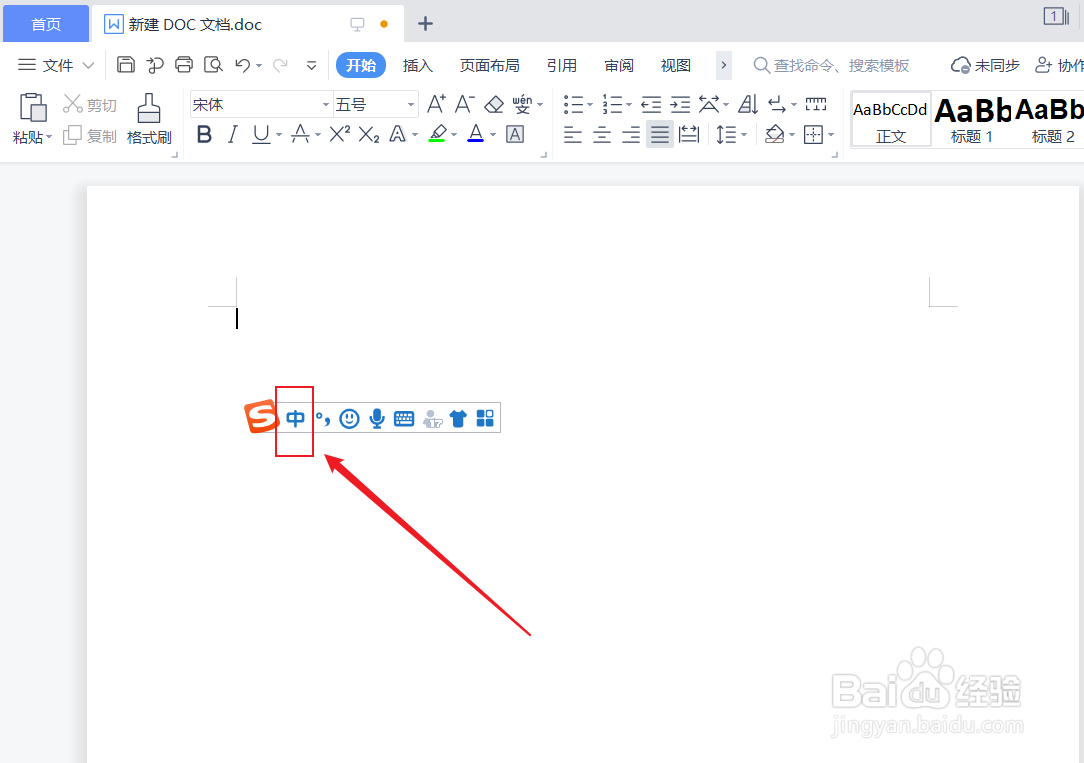
Task: Open bullet list dropdown arrow
Action: (x=590, y=105)
